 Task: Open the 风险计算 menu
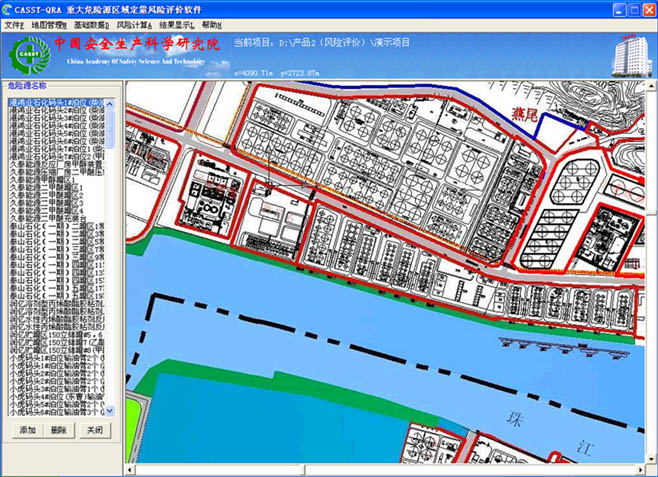[134, 24]
